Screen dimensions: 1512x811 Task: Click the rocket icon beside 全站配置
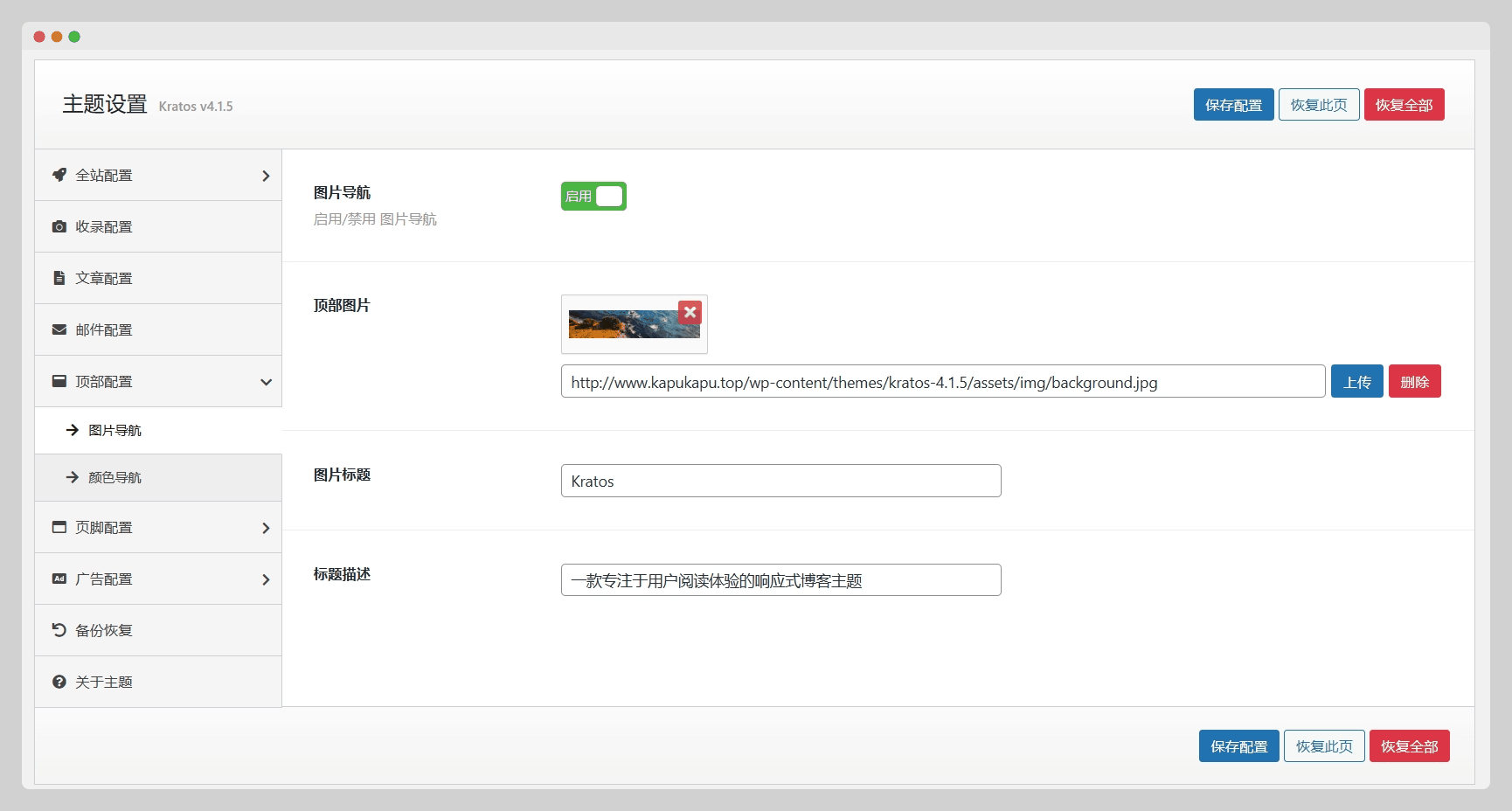click(x=59, y=175)
